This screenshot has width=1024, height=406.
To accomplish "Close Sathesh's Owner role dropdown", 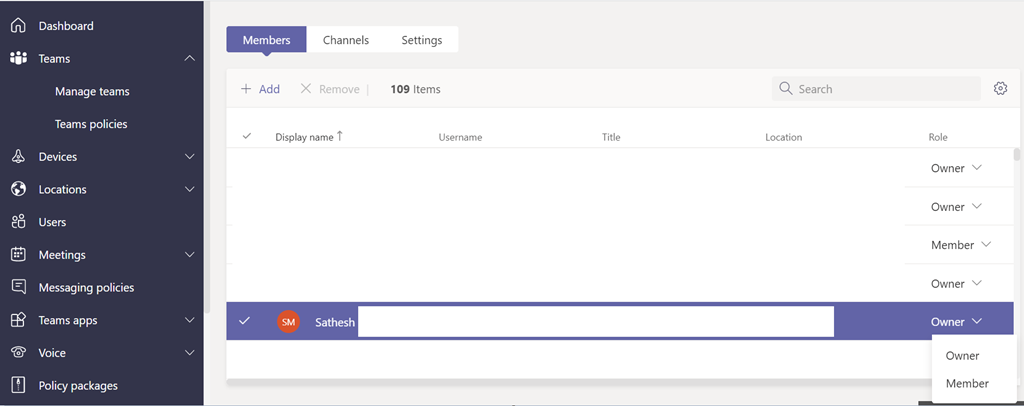I will (956, 321).
